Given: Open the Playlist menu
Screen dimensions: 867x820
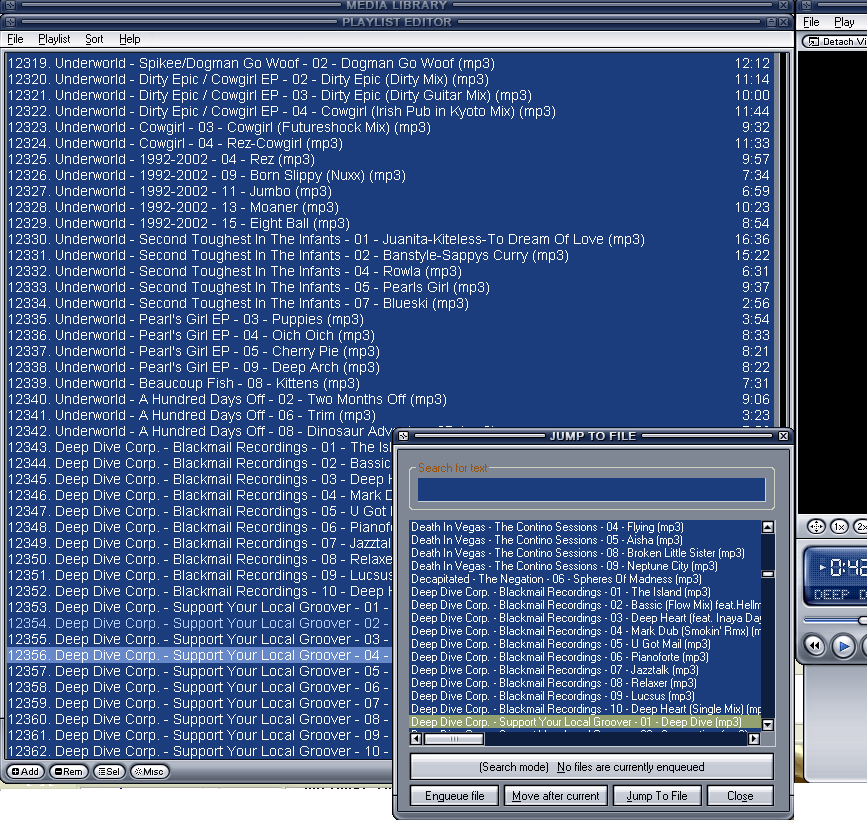Looking at the screenshot, I should [x=54, y=39].
